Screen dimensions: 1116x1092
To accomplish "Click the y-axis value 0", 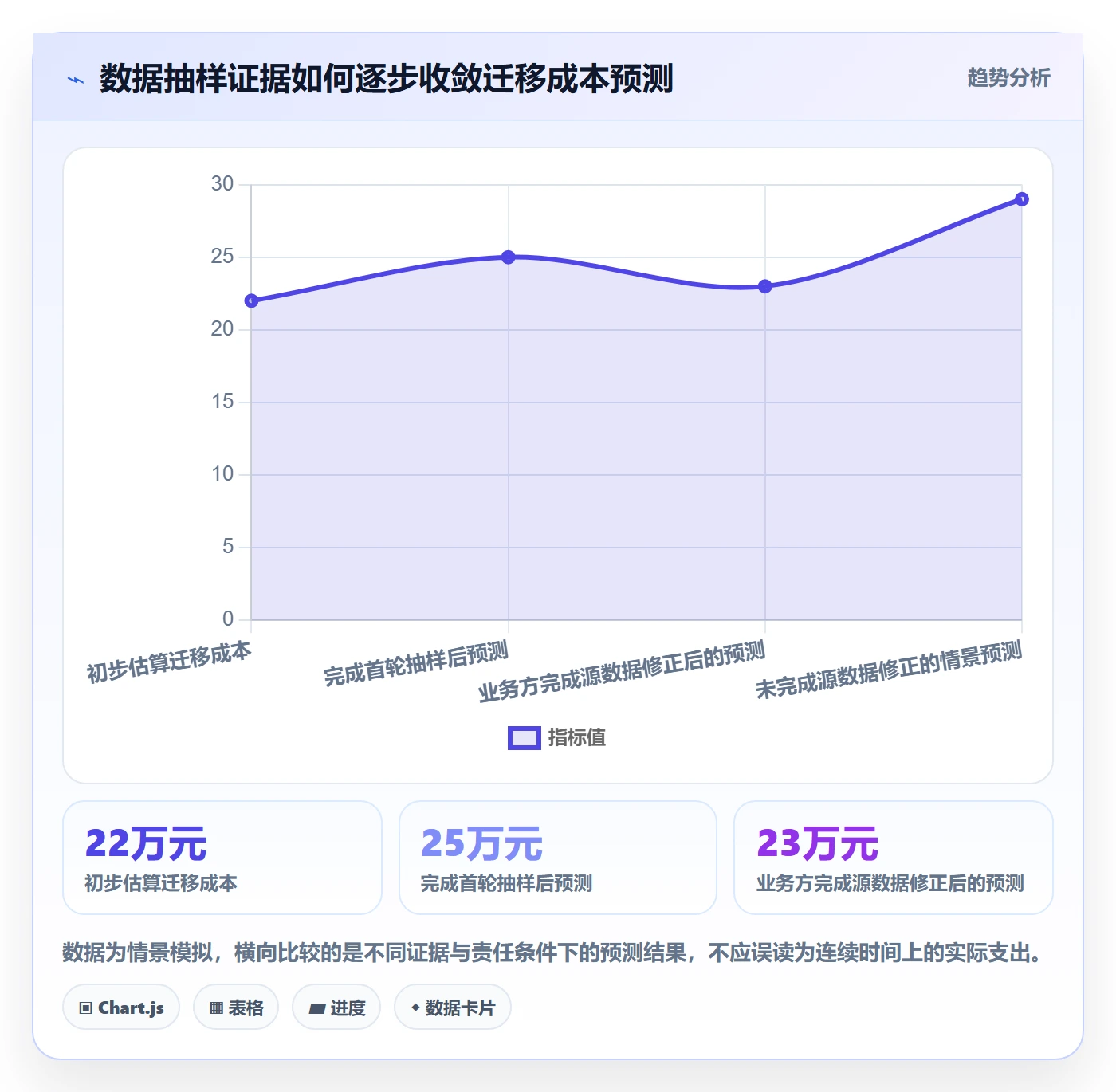I will point(228,619).
